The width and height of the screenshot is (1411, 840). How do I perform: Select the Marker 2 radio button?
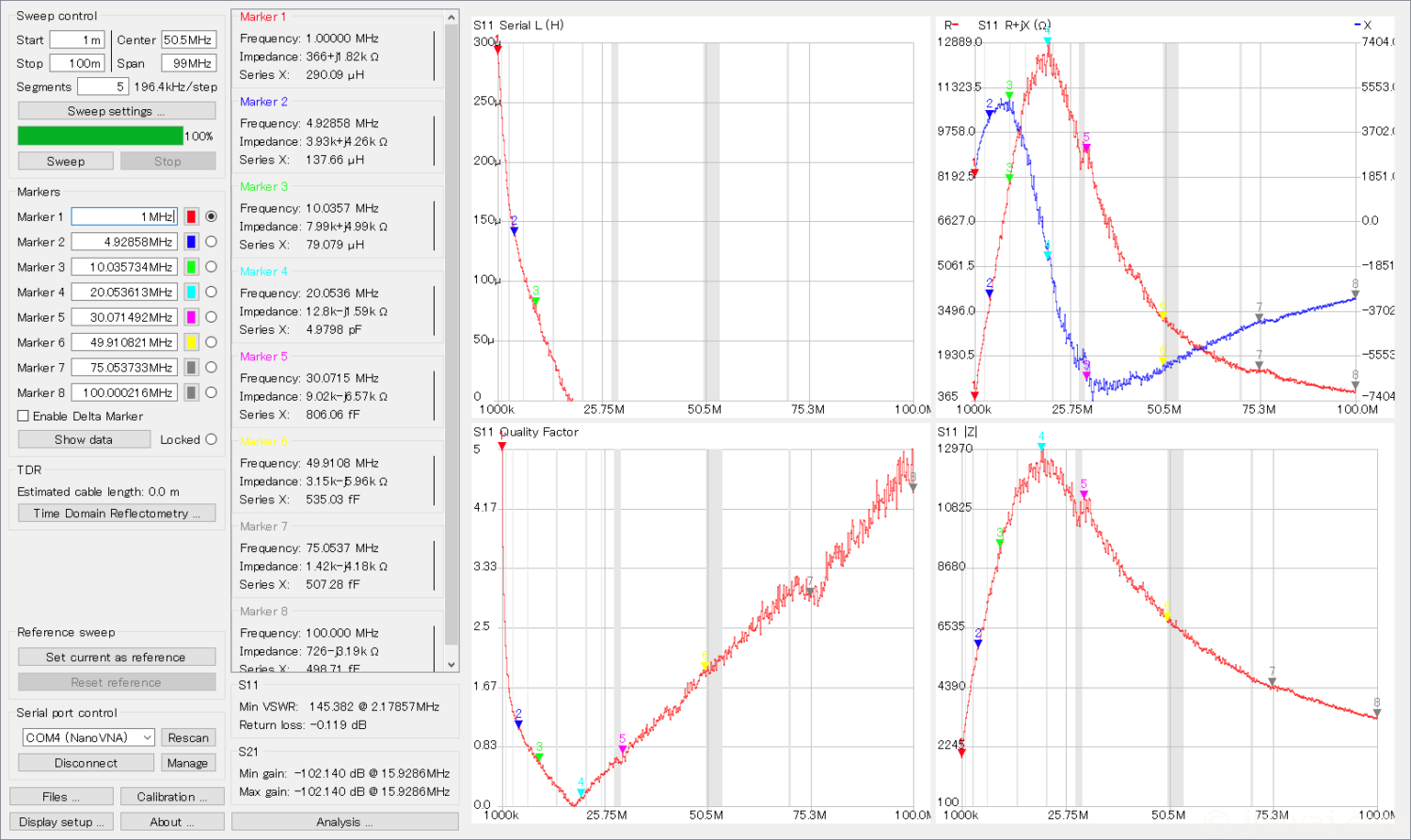[x=211, y=242]
